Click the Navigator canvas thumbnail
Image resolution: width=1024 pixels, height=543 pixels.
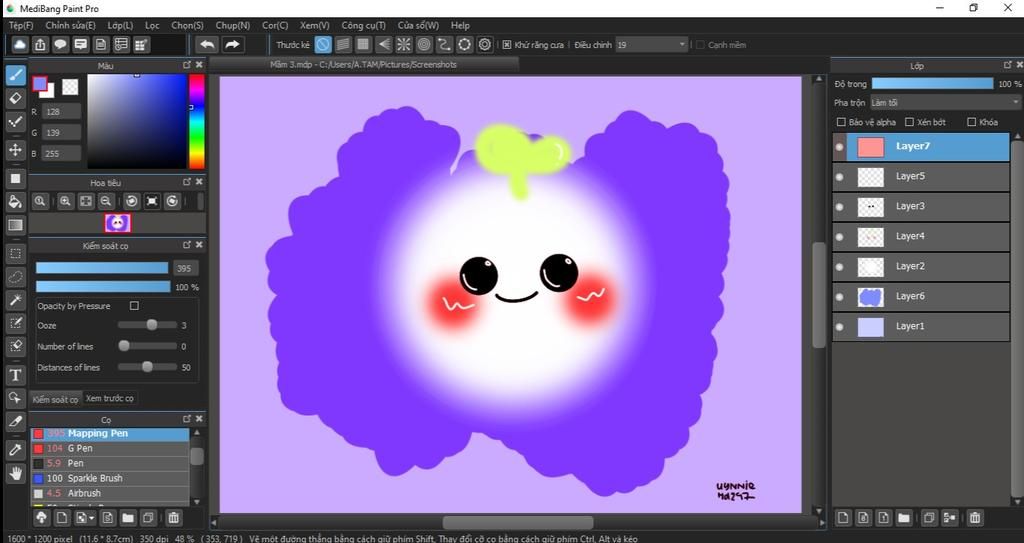118,223
